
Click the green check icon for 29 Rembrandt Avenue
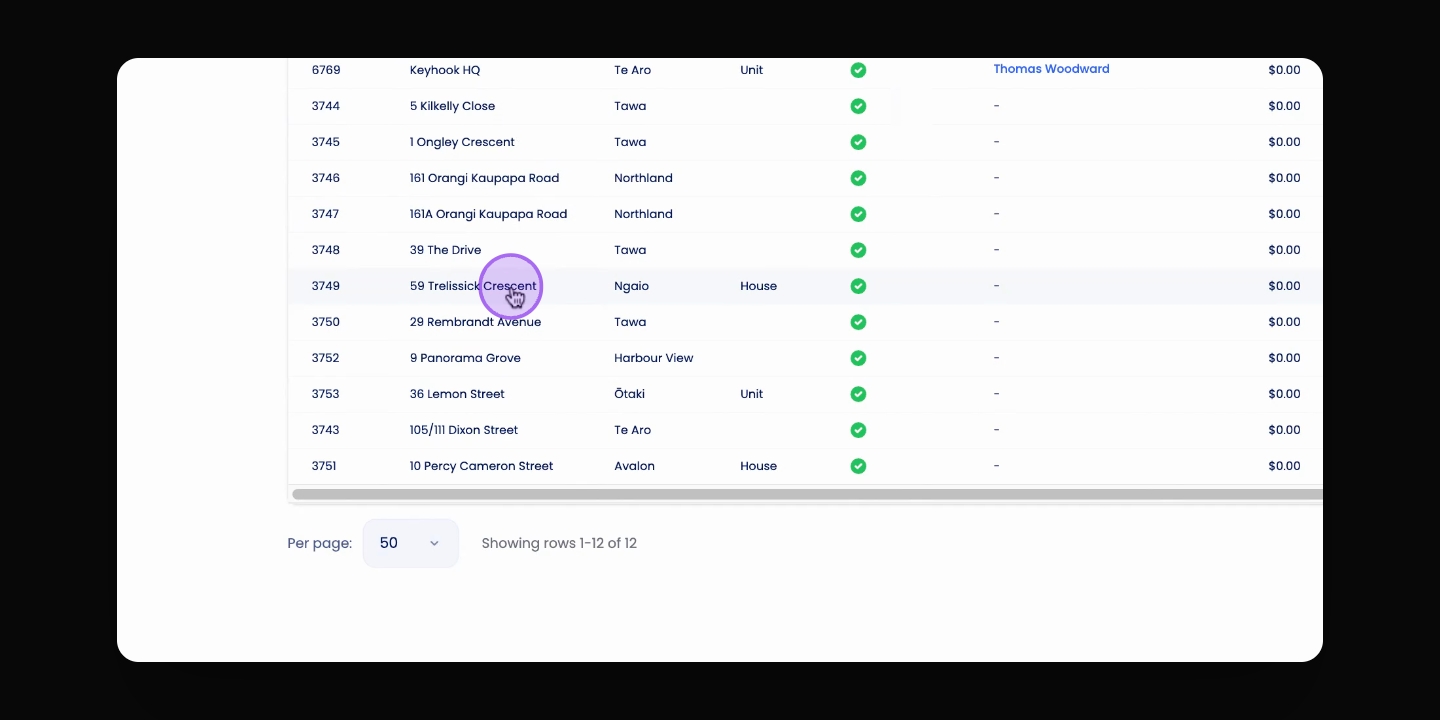click(x=858, y=322)
